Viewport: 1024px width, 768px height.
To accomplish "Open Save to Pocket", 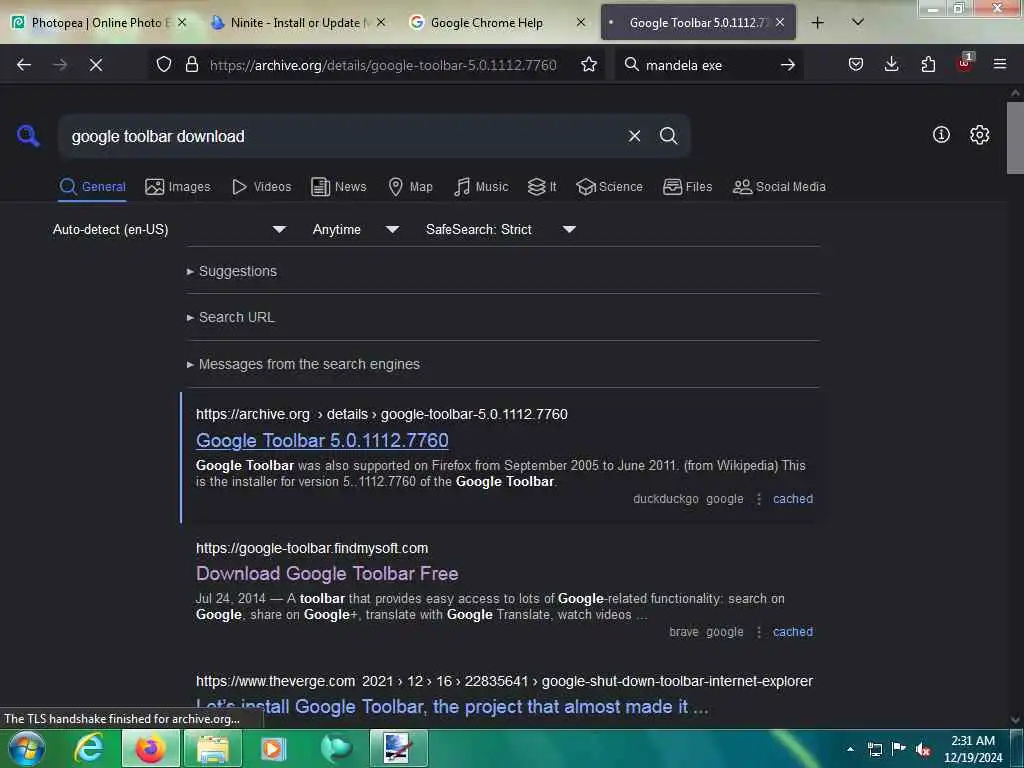I will [x=856, y=65].
